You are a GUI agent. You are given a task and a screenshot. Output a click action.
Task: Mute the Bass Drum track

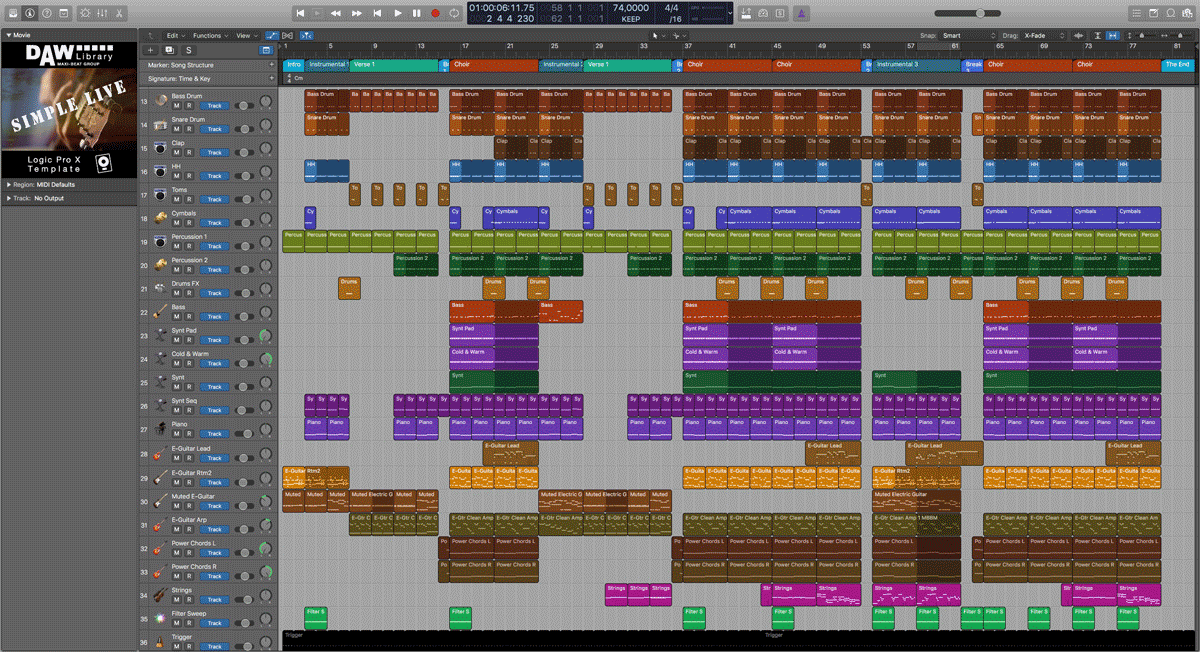tap(176, 103)
